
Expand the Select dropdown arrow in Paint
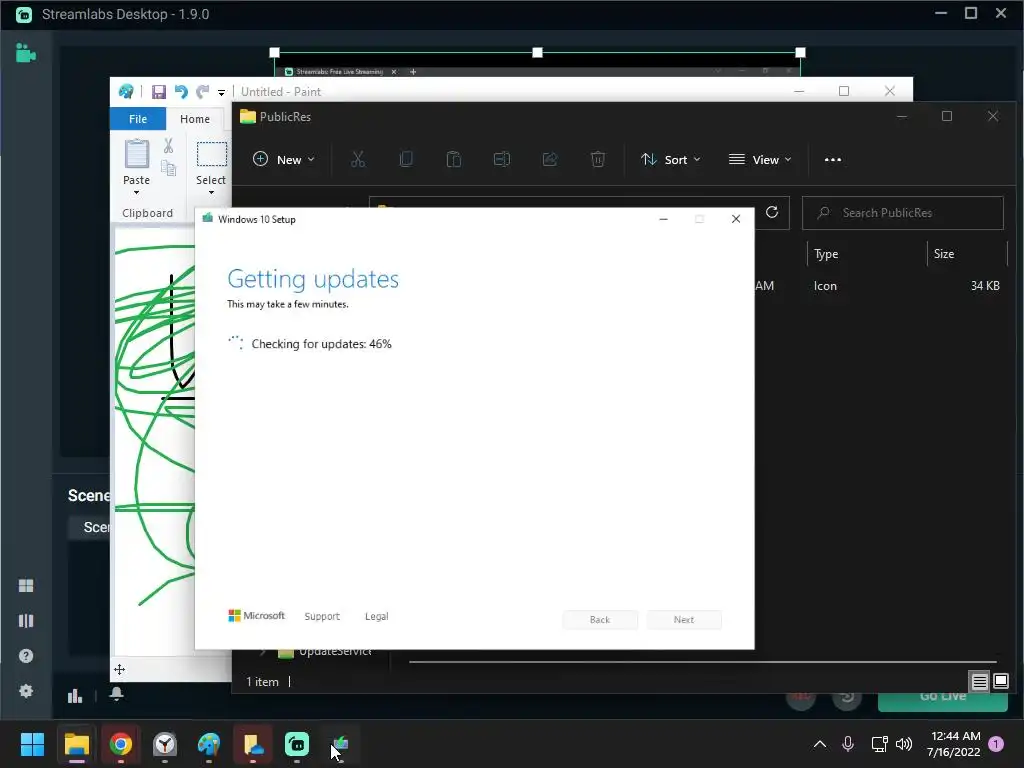coord(211,193)
